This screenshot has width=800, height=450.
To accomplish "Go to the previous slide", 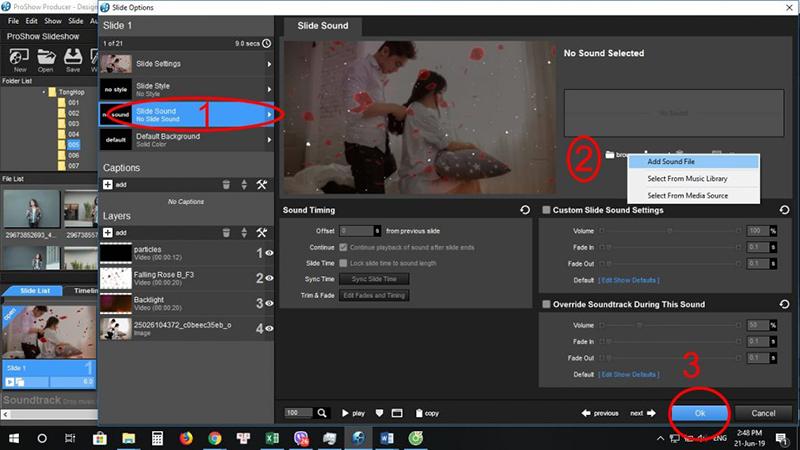I will click(600, 413).
